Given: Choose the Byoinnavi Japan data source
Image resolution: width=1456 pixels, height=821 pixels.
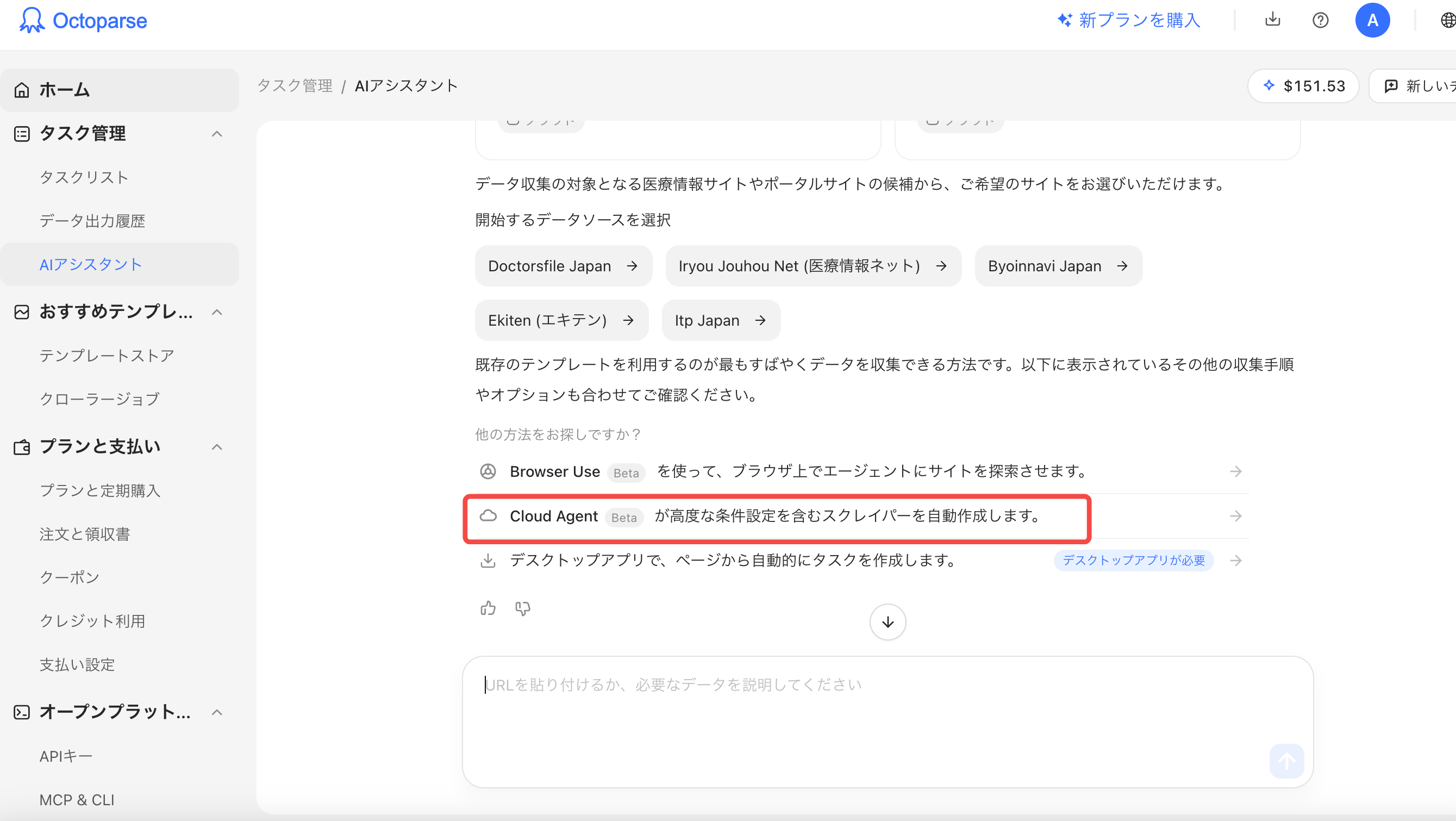Looking at the screenshot, I should pyautogui.click(x=1058, y=266).
